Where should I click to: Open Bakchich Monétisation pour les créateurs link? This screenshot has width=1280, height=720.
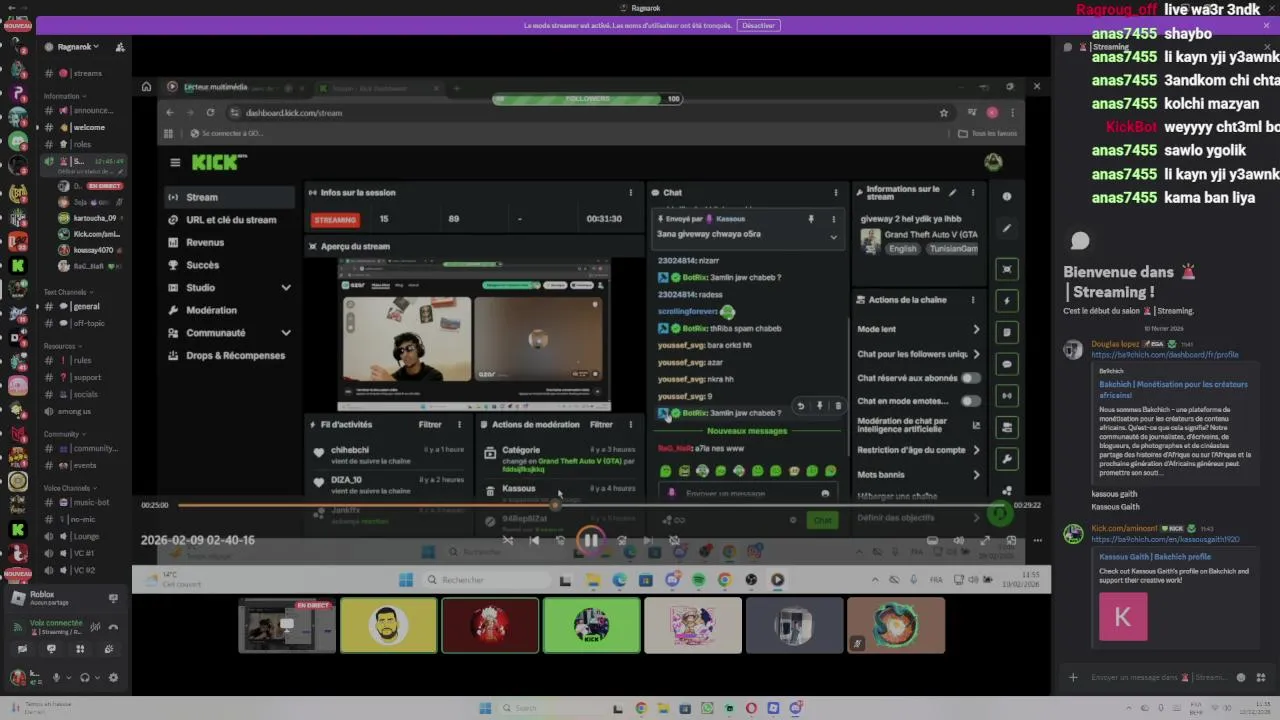[x=1173, y=389]
